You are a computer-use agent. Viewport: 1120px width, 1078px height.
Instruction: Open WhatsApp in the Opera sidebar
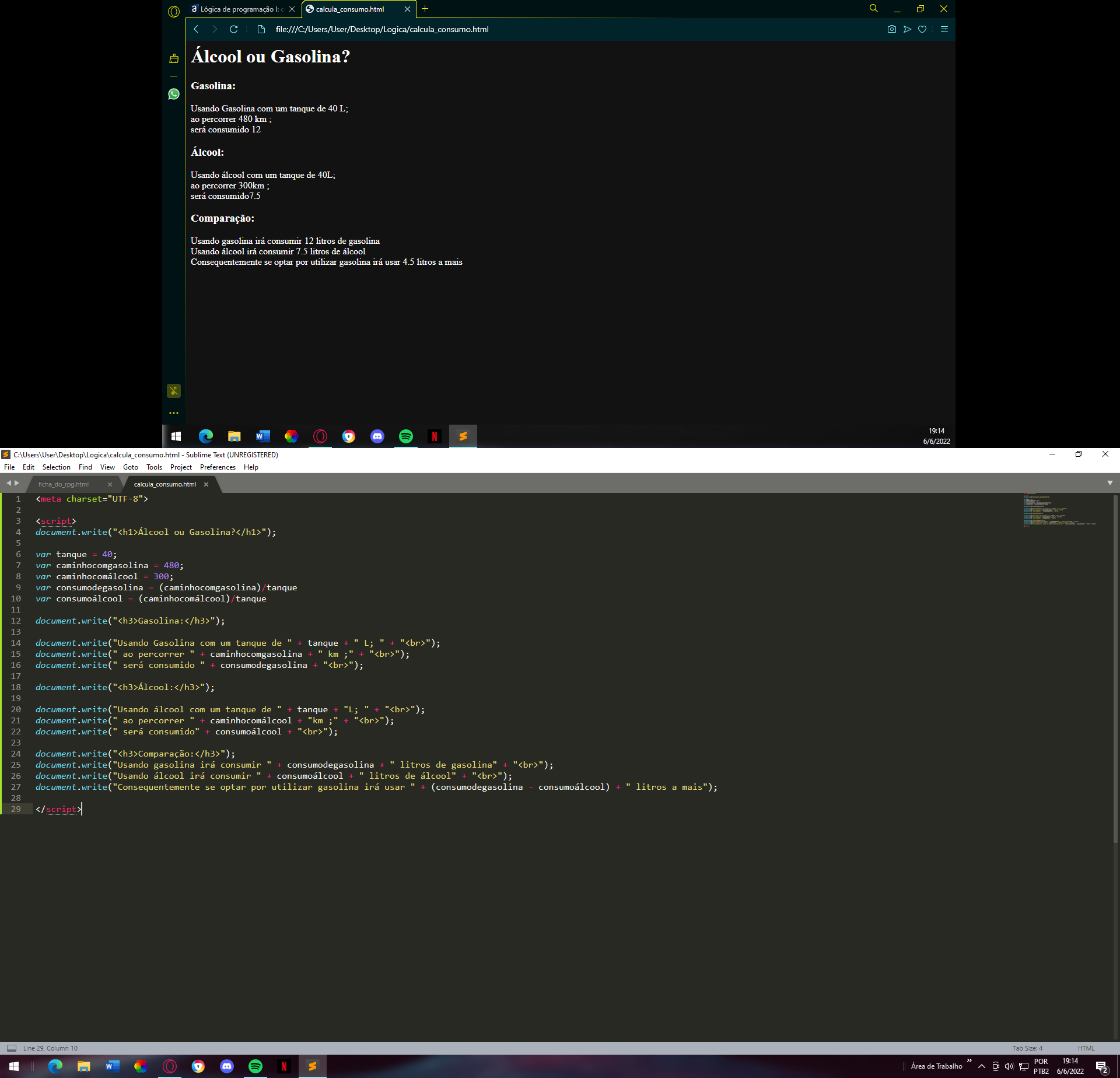click(174, 94)
